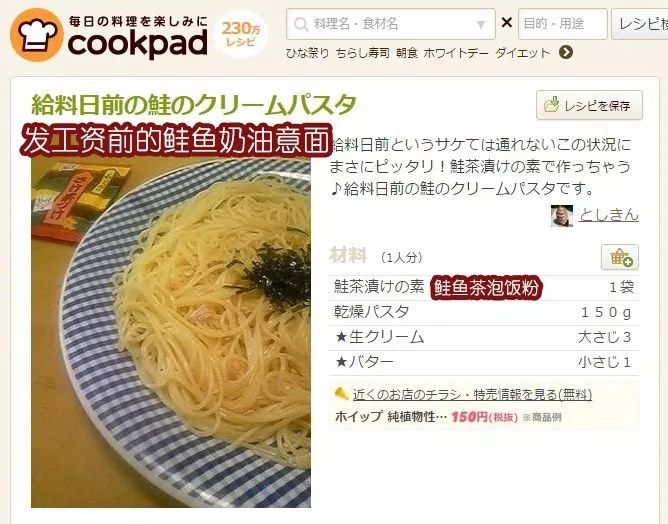
Task: Open the ホワイトデー keyword link
Action: pyautogui.click(x=456, y=53)
